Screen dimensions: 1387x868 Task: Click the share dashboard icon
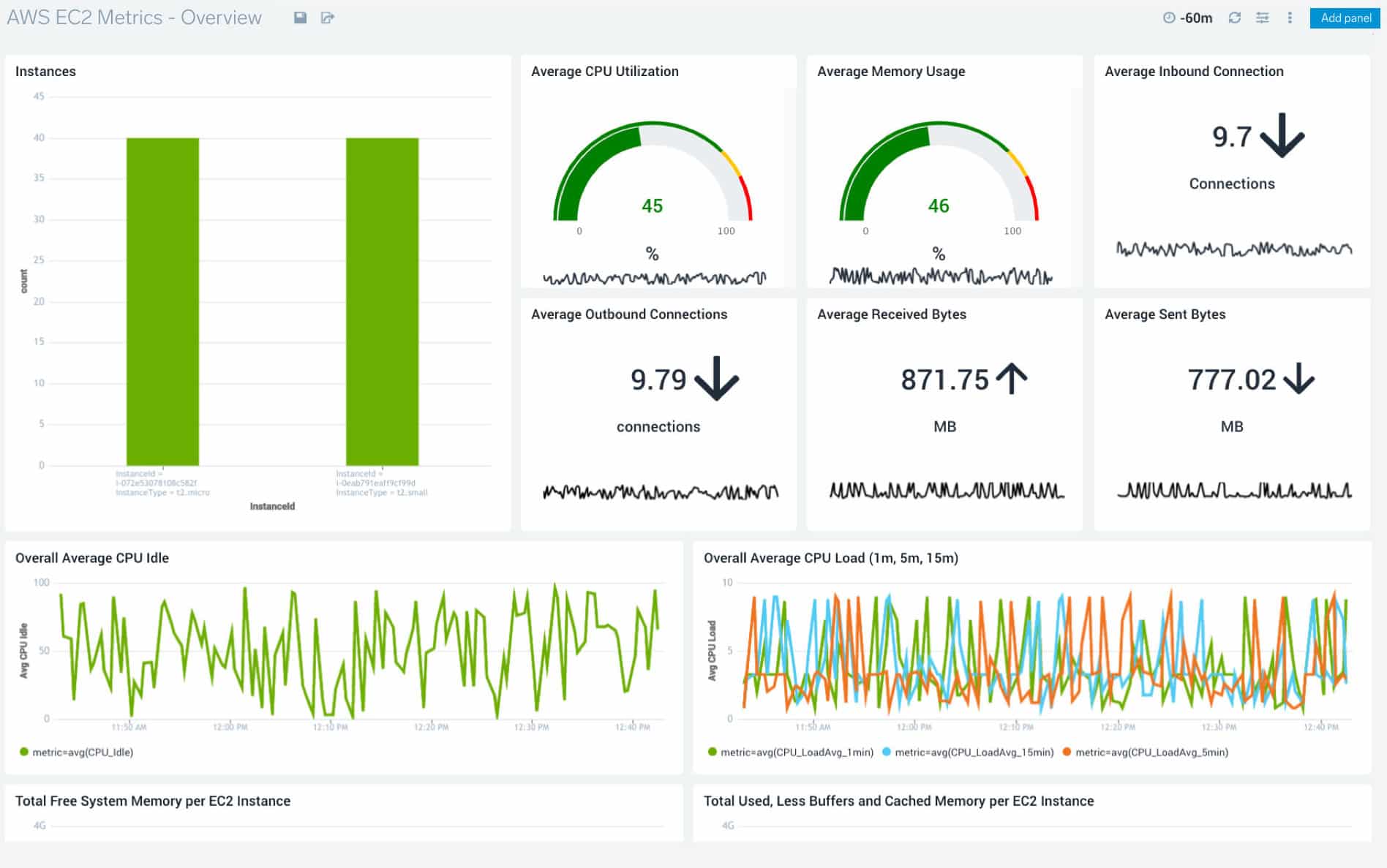328,18
